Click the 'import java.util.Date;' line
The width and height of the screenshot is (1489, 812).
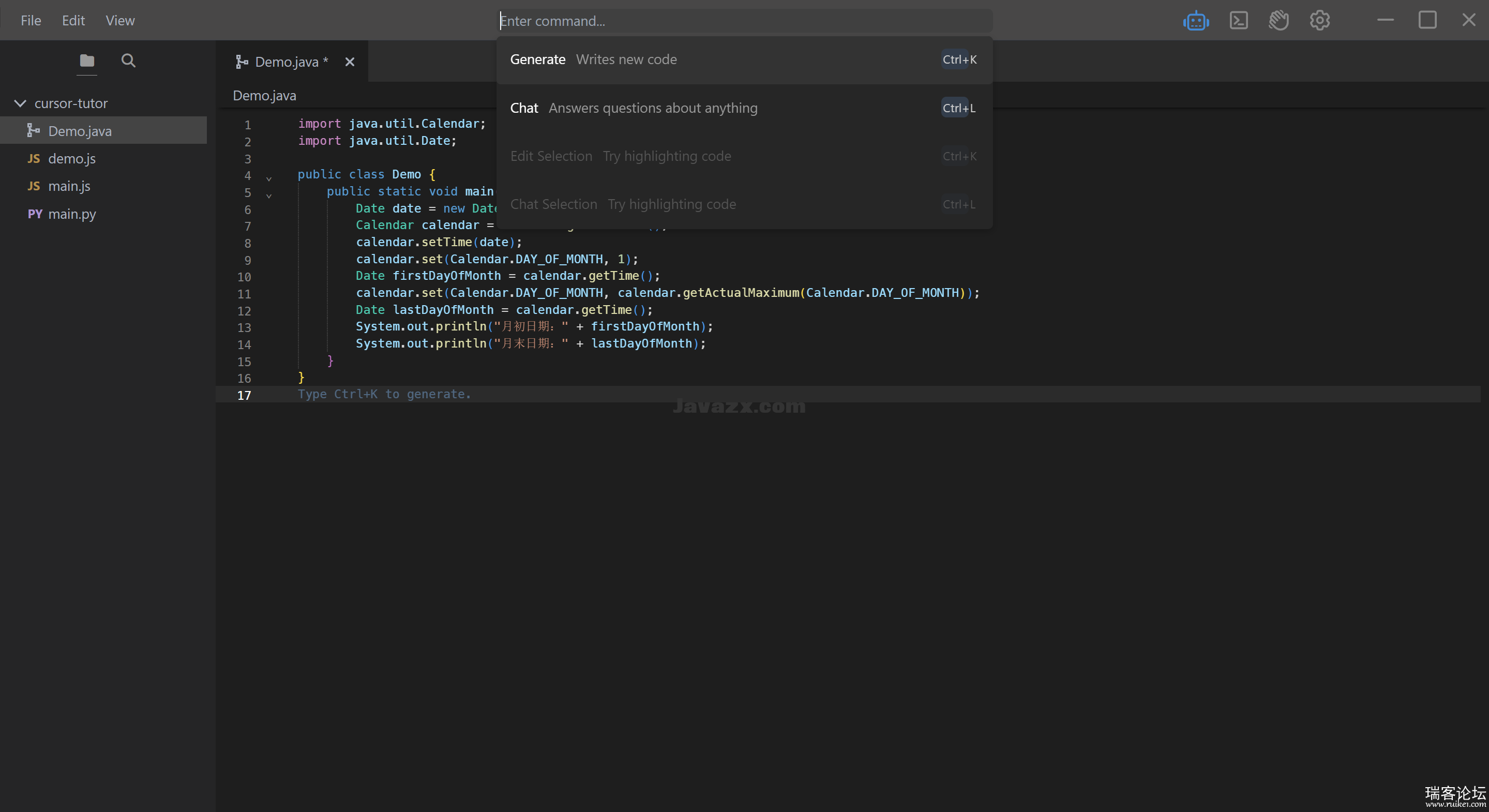click(x=378, y=141)
